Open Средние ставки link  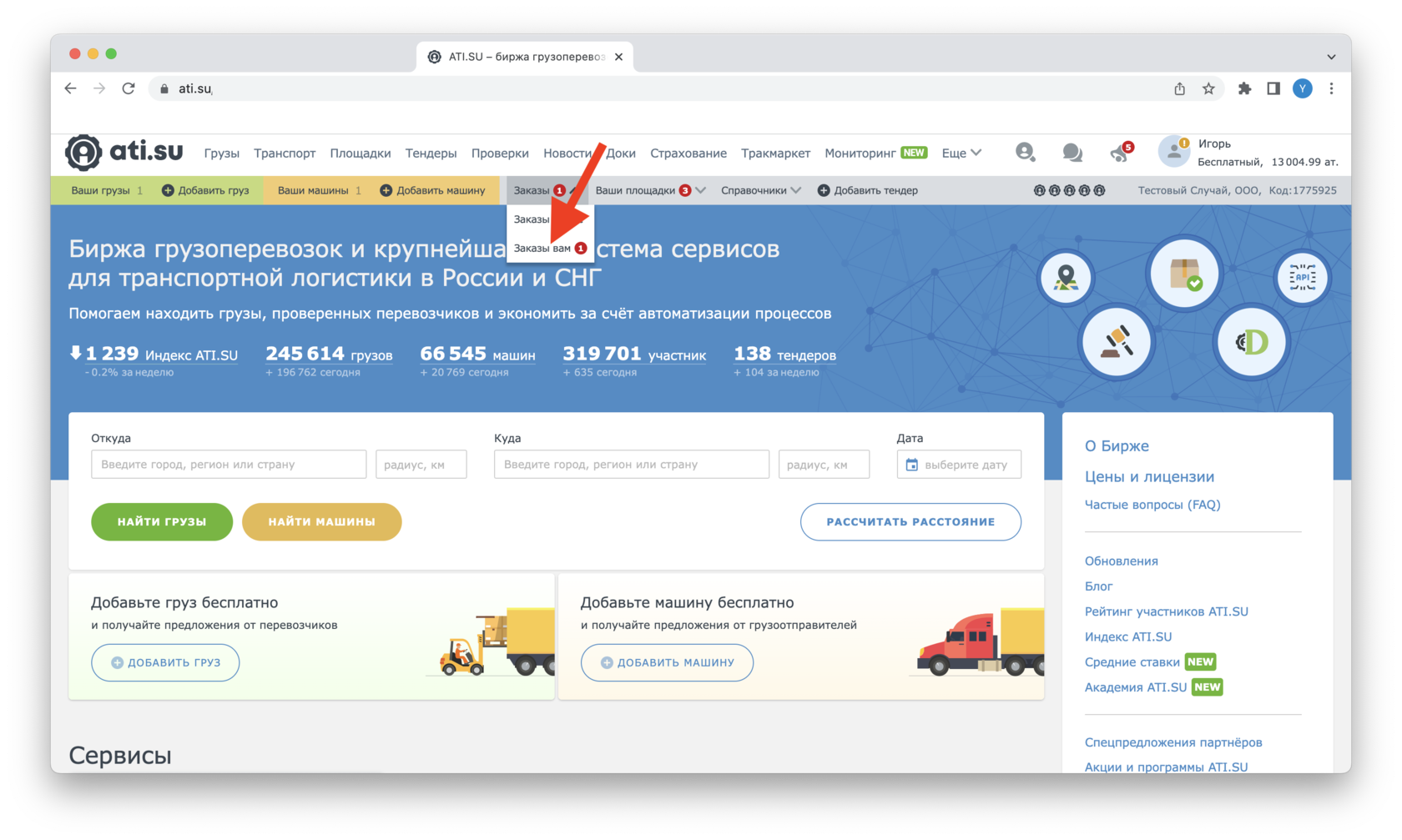click(x=1132, y=662)
